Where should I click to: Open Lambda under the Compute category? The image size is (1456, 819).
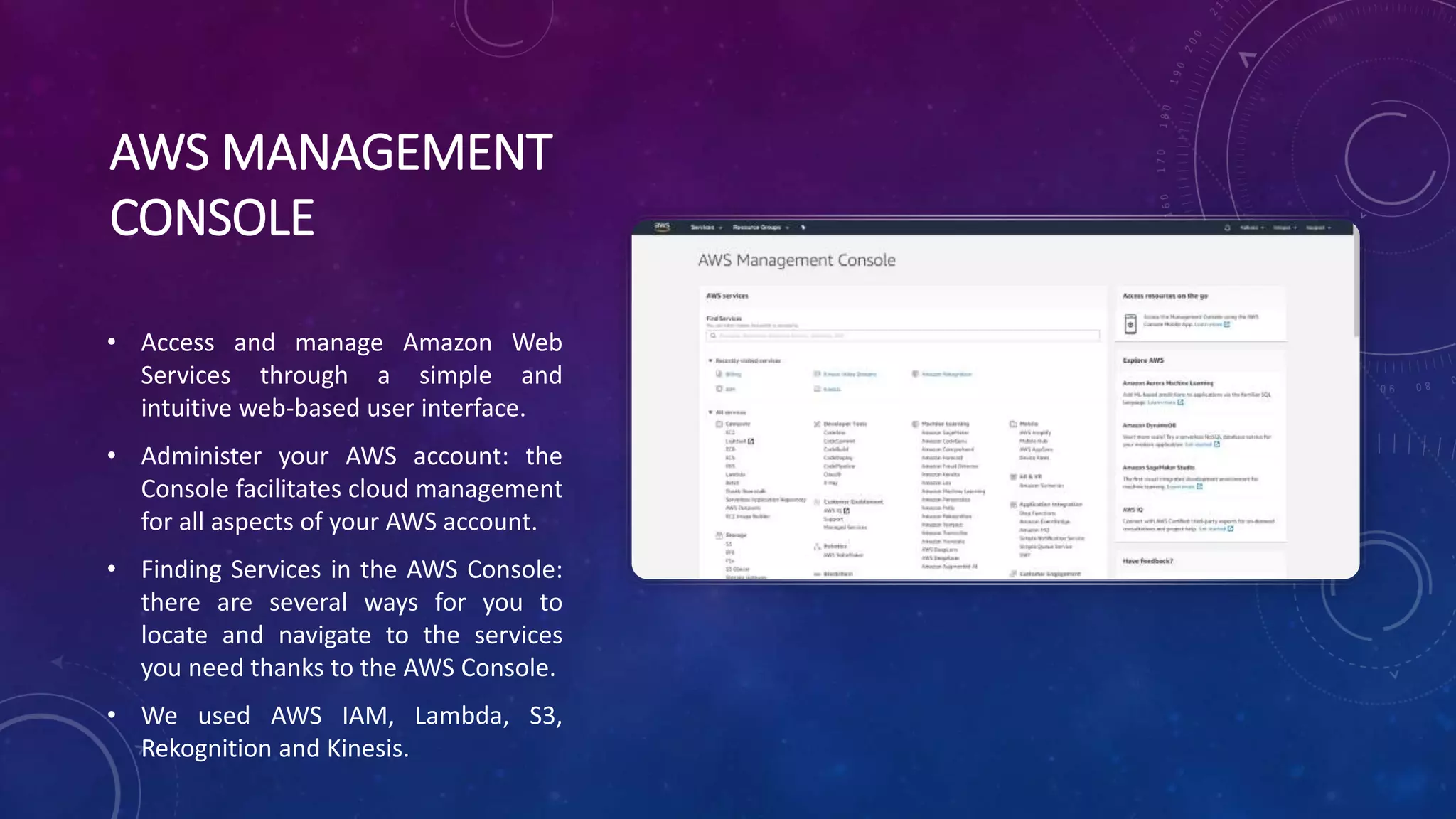point(735,474)
